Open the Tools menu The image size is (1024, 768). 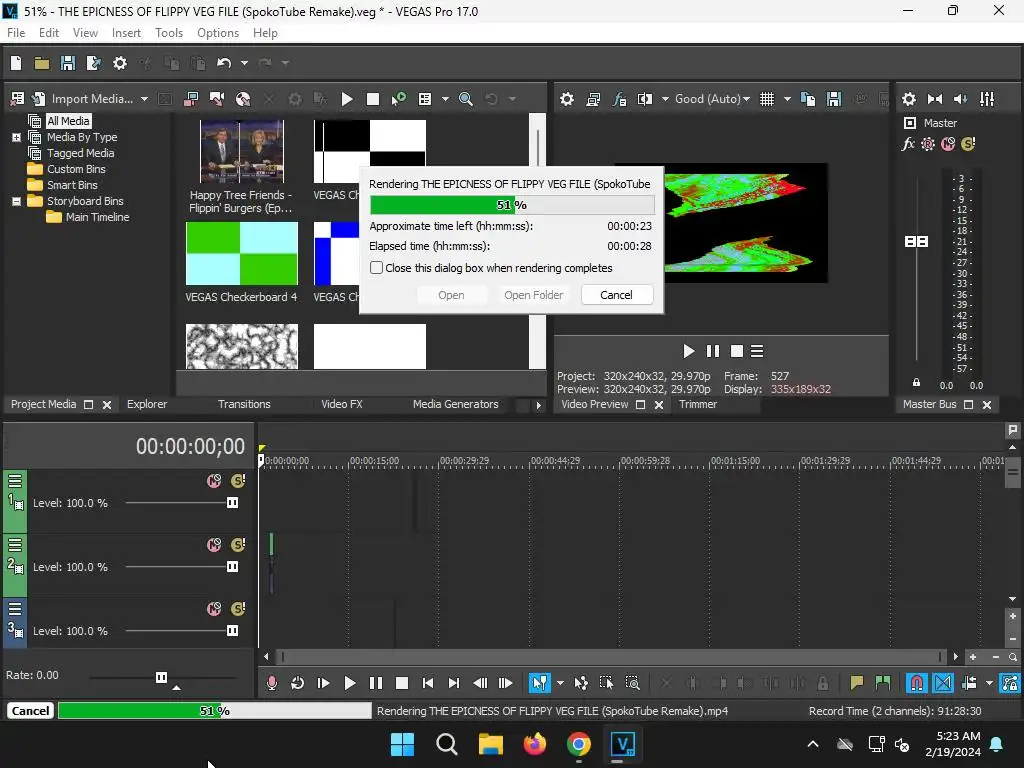pos(168,33)
